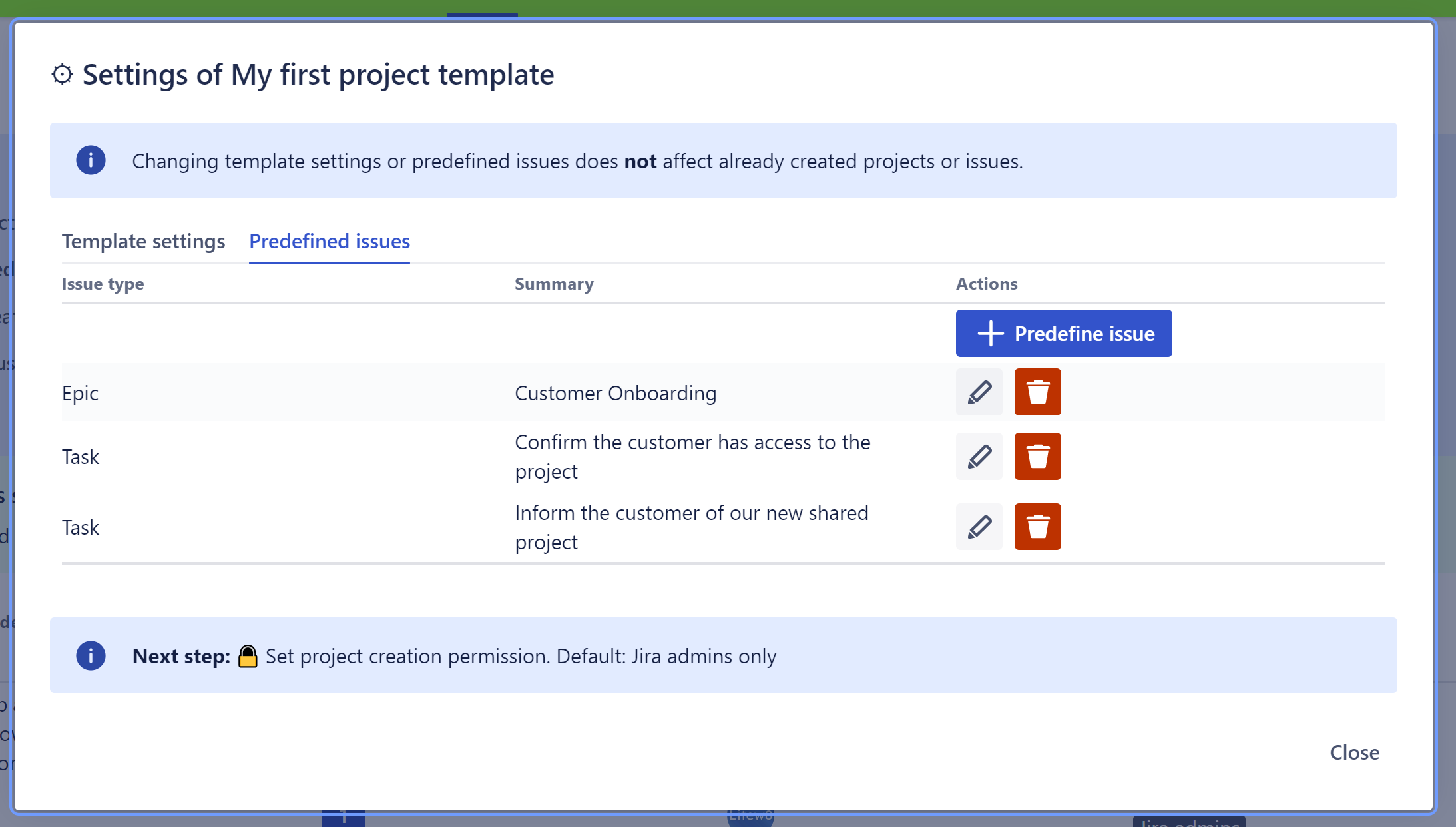
Task: Click the plus icon on Predefine issue button
Action: pos(990,333)
